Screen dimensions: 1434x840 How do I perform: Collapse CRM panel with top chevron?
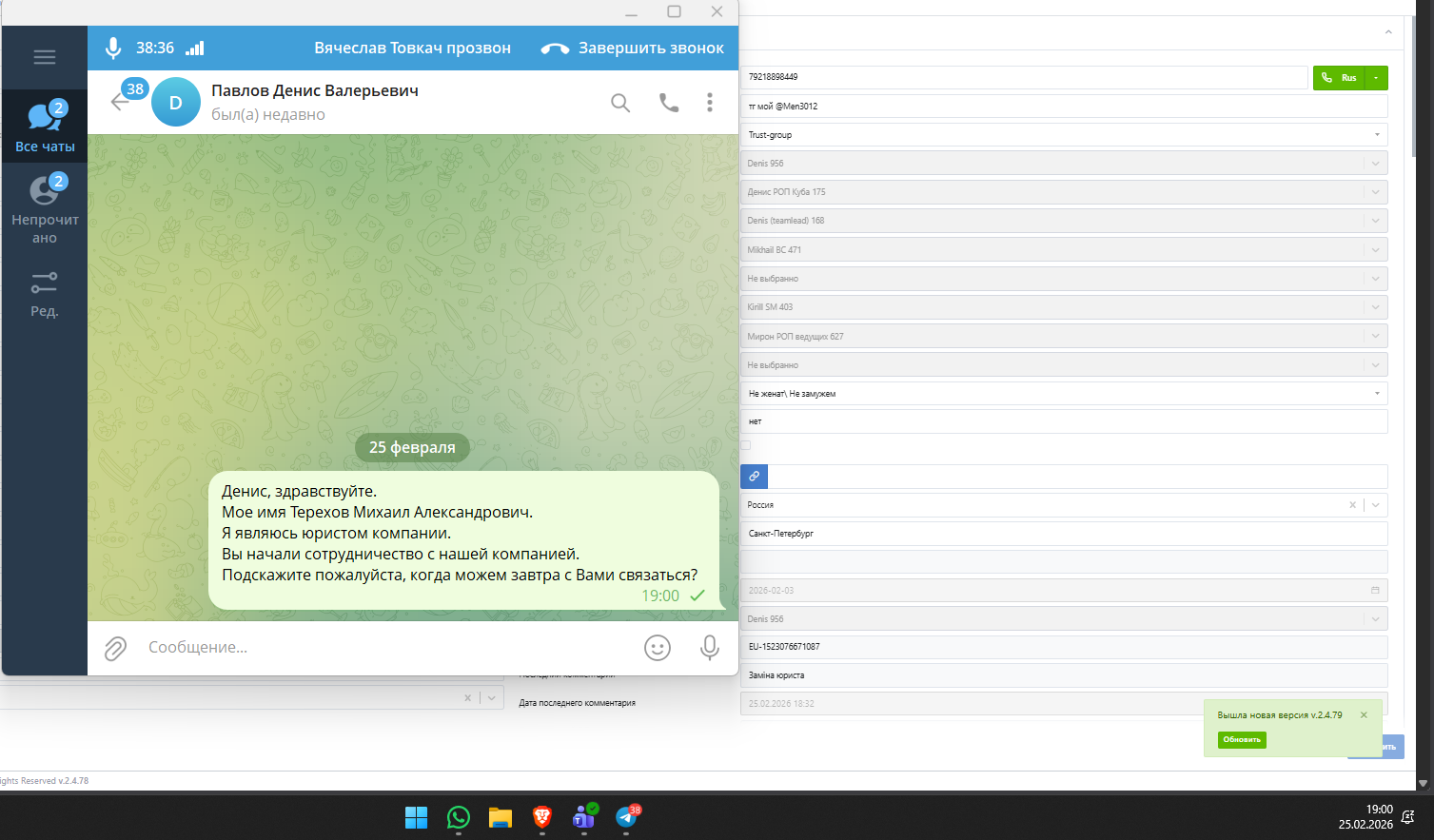(x=1388, y=32)
